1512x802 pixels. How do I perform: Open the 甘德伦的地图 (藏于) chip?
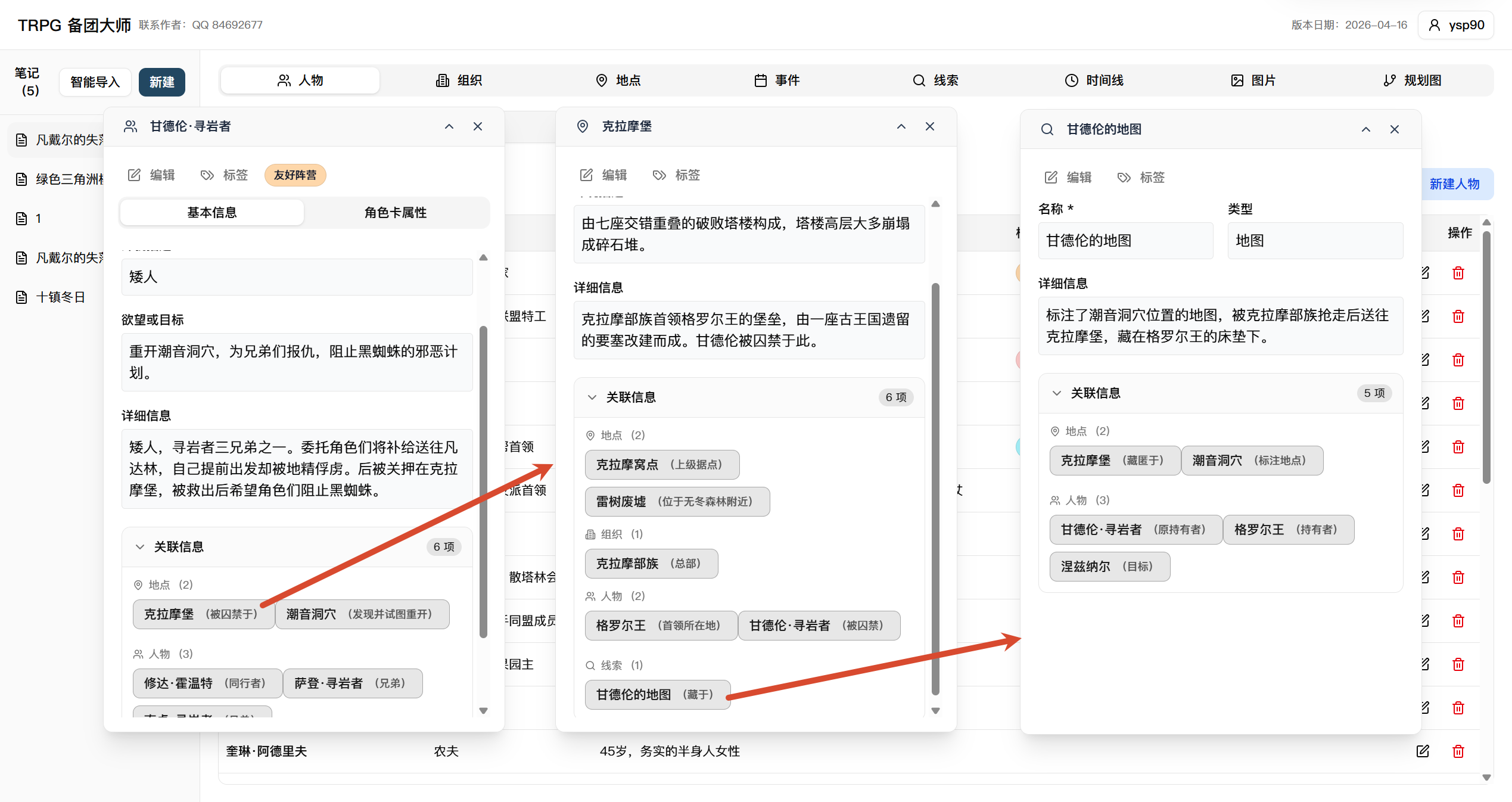[658, 695]
